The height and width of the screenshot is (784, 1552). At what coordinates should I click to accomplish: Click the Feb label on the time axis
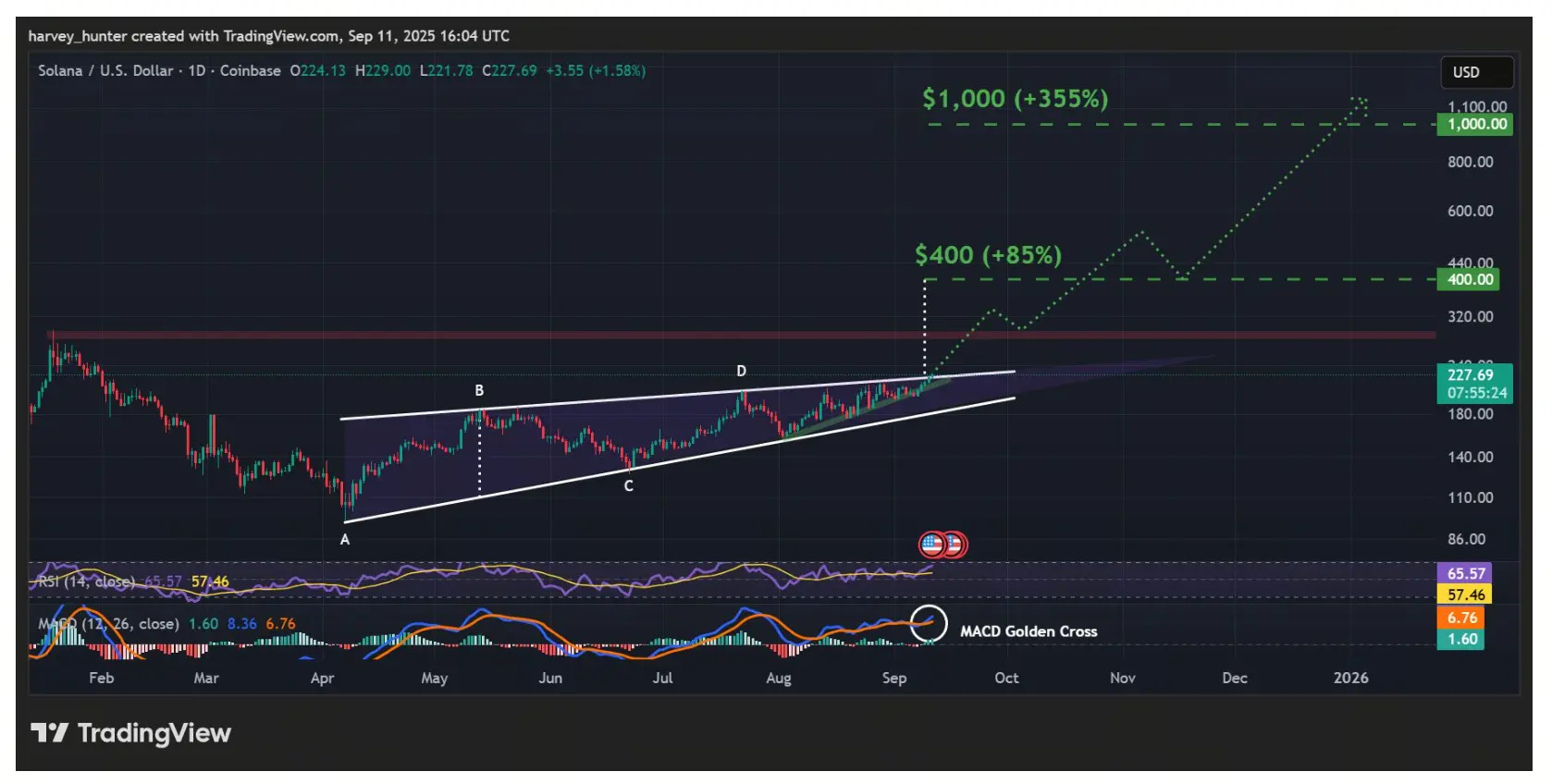pyautogui.click(x=102, y=678)
